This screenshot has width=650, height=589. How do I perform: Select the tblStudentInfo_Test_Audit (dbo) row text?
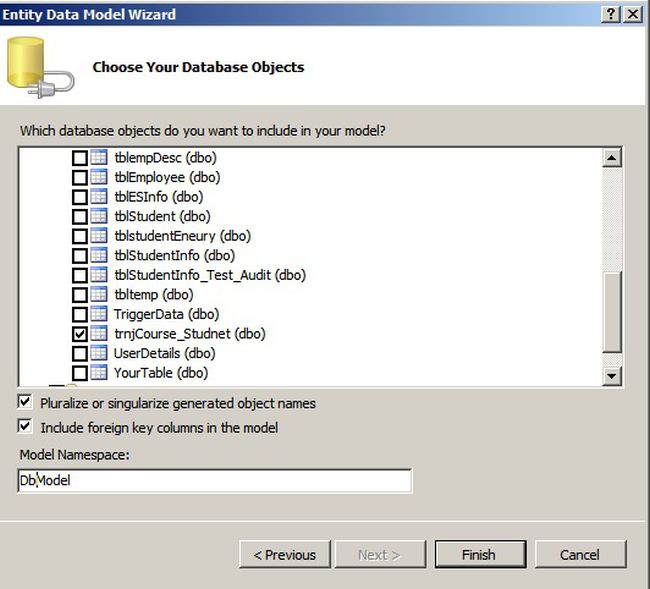point(210,275)
